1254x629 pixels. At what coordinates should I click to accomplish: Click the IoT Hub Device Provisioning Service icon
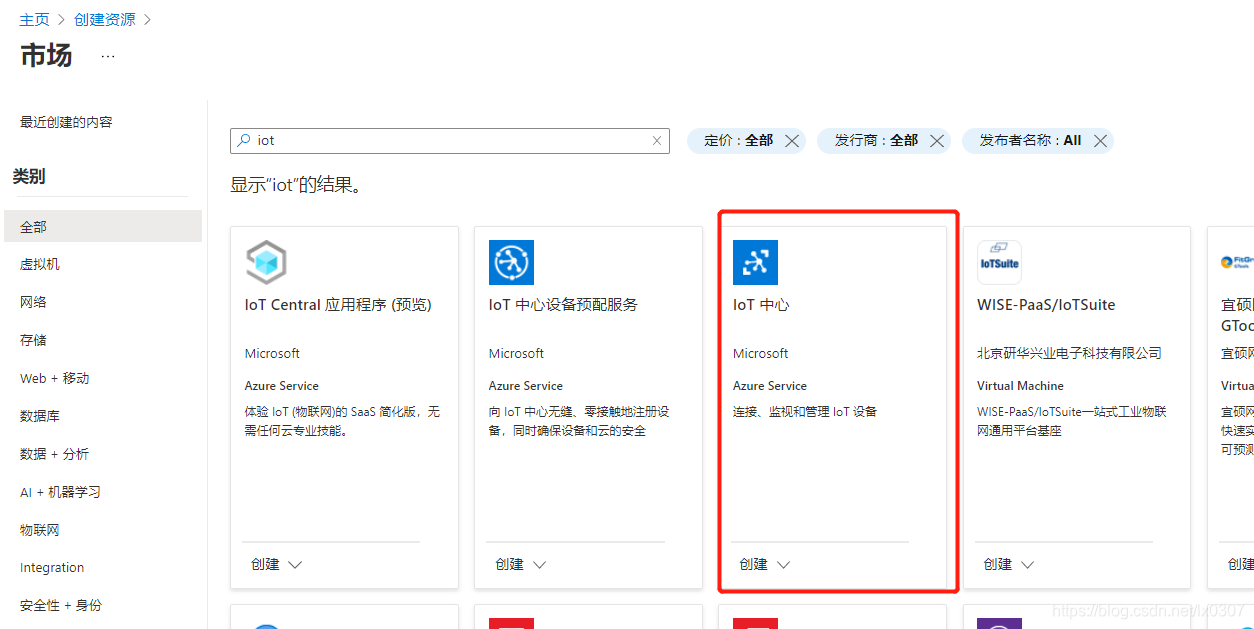(511, 263)
